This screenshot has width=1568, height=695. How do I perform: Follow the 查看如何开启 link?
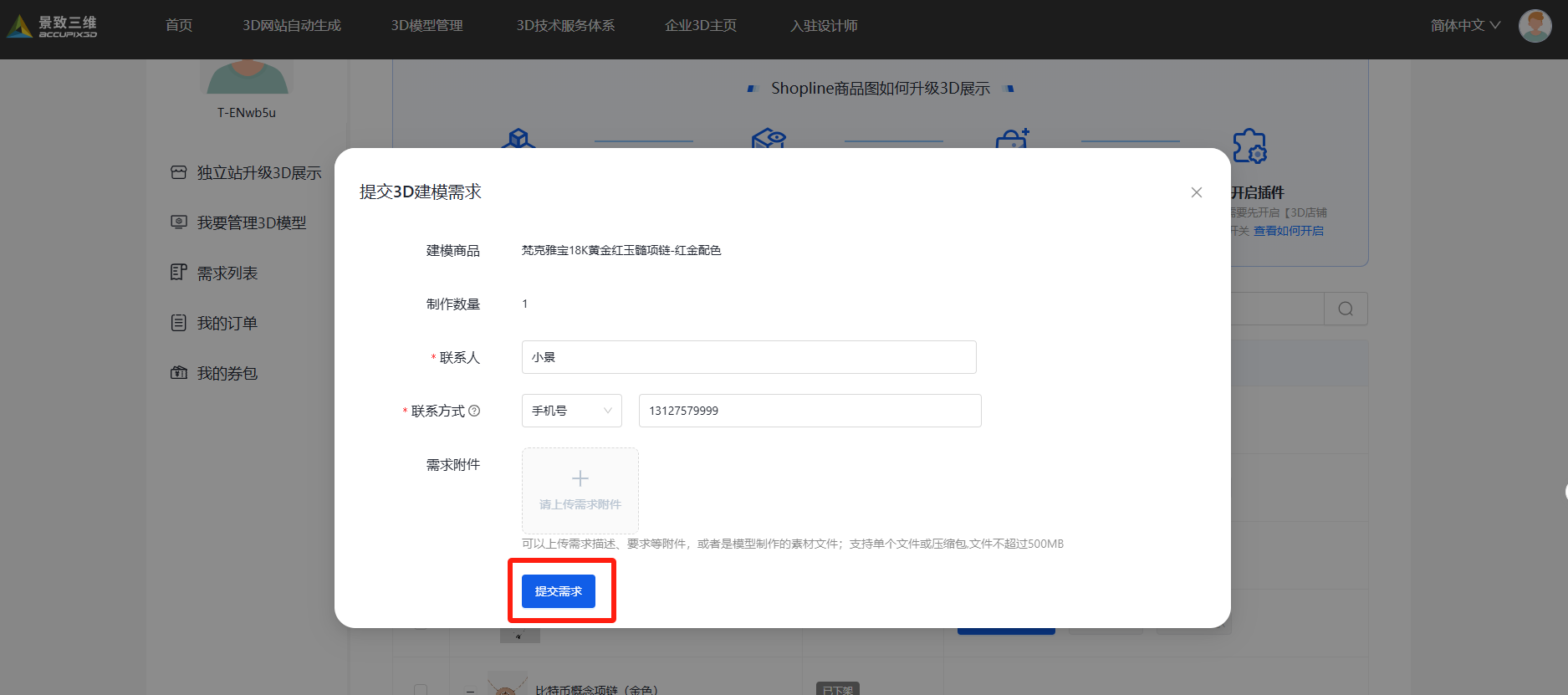tap(1289, 231)
